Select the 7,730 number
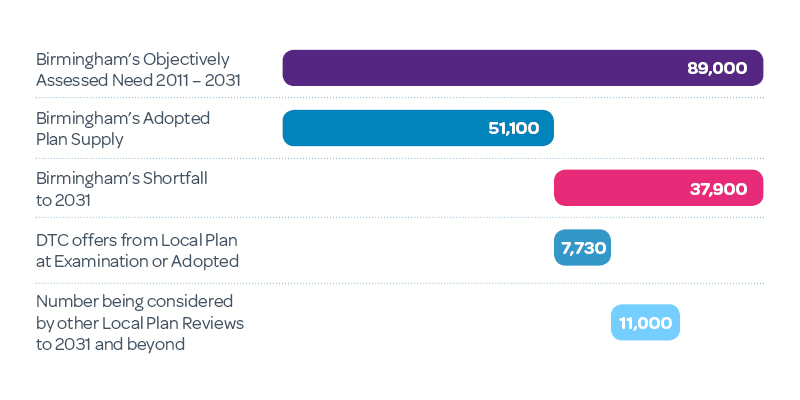Screen dimensions: 800x400 [x=581, y=248]
